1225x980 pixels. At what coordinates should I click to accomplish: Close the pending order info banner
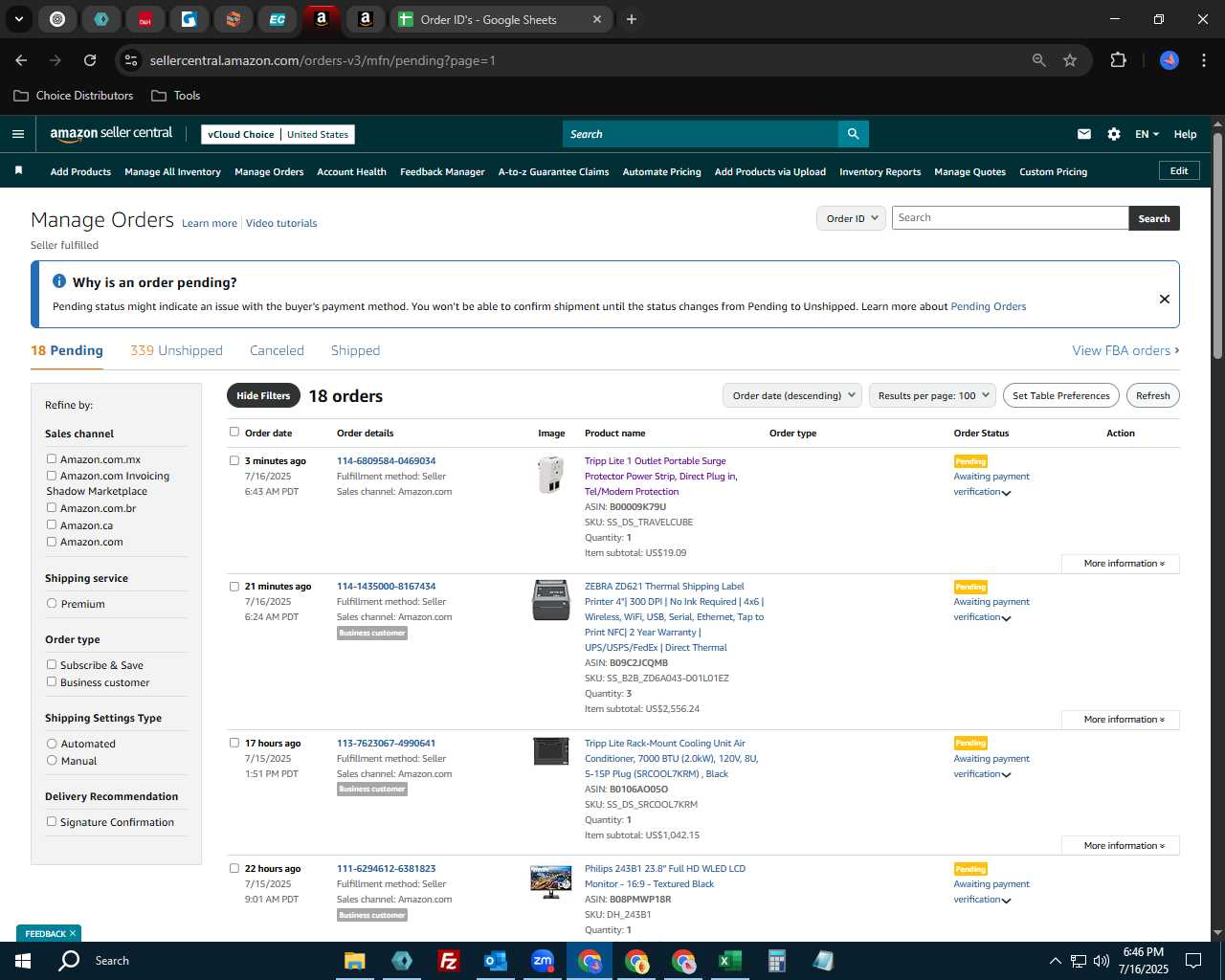pos(1165,299)
